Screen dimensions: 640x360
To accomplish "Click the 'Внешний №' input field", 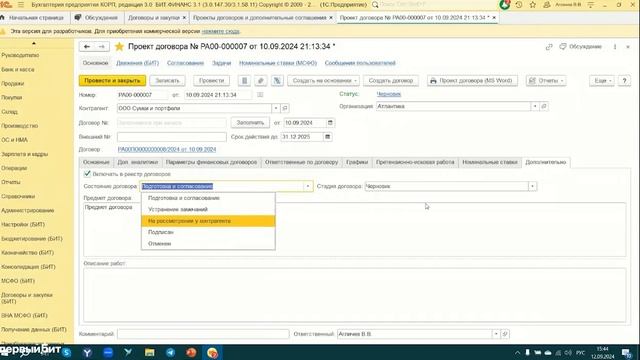I will 172,137.
